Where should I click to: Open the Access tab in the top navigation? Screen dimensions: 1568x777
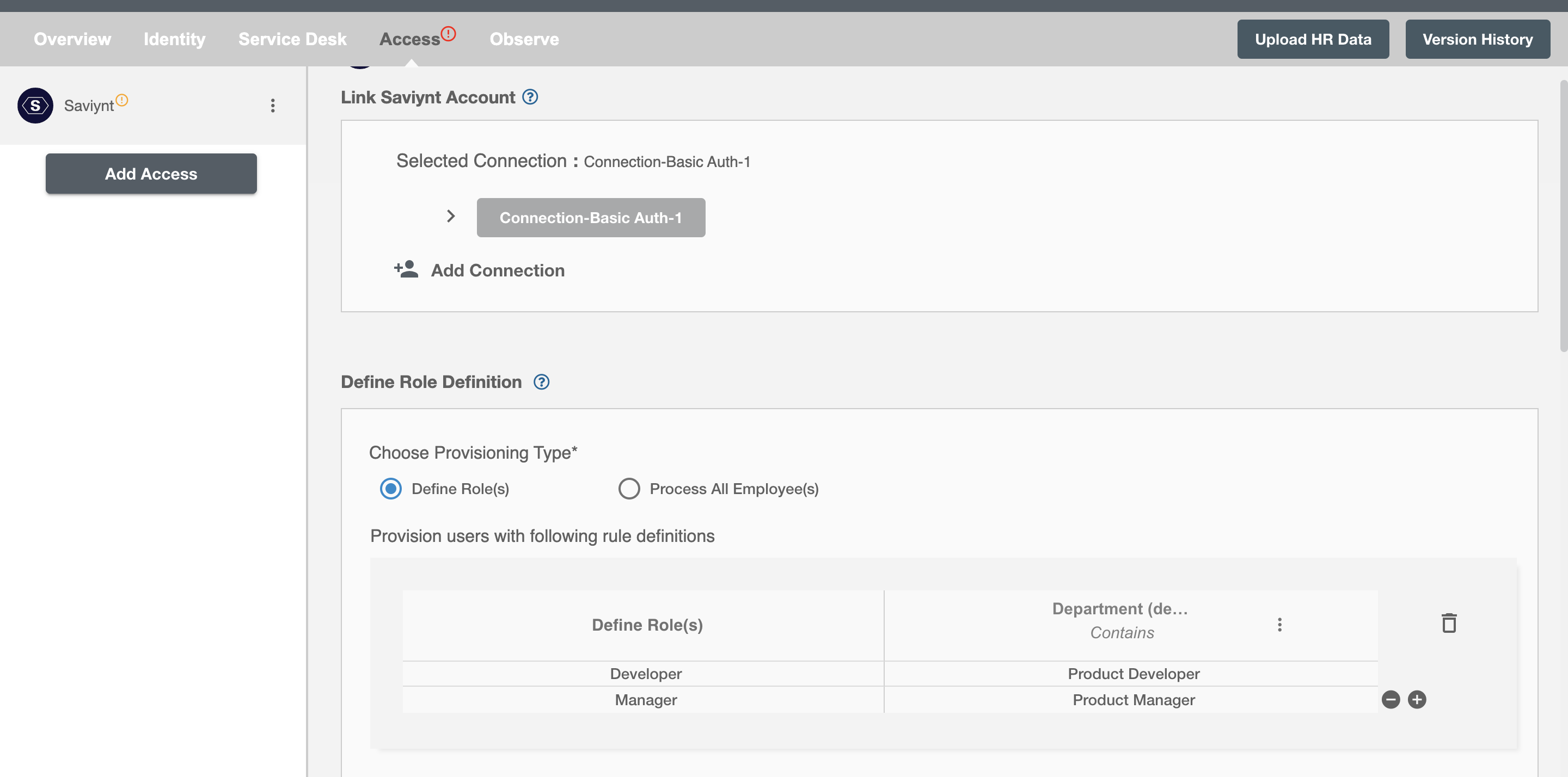click(409, 38)
